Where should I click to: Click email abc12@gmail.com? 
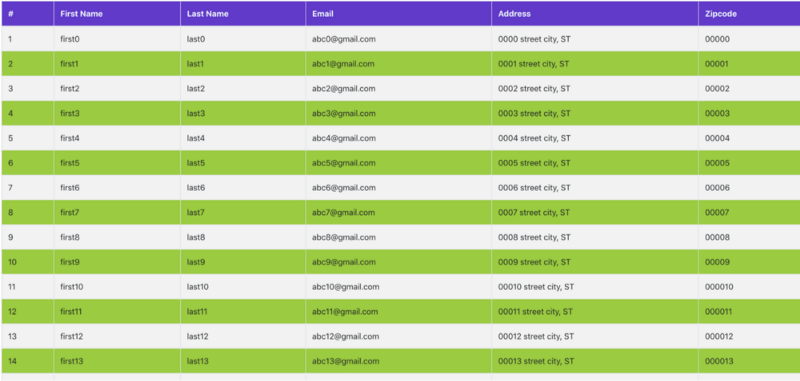346,336
